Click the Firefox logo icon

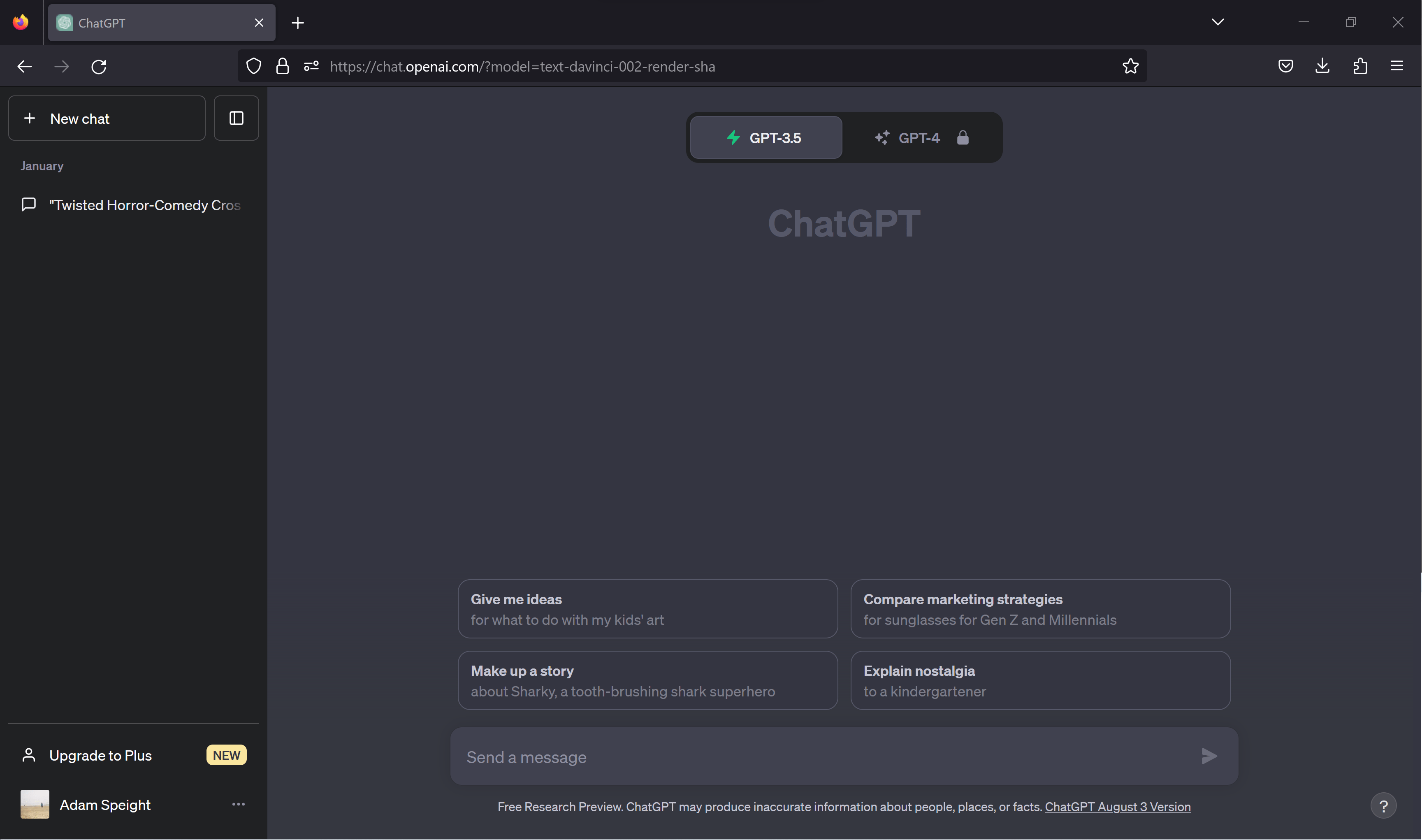tap(21, 22)
